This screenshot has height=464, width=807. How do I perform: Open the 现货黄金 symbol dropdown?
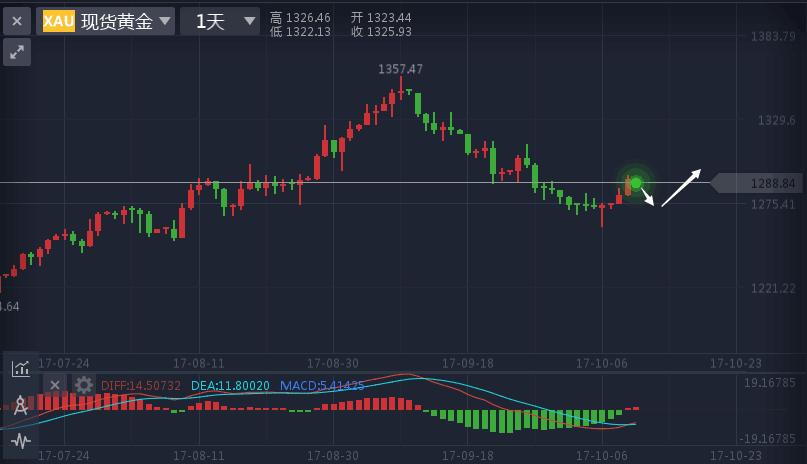coord(106,21)
